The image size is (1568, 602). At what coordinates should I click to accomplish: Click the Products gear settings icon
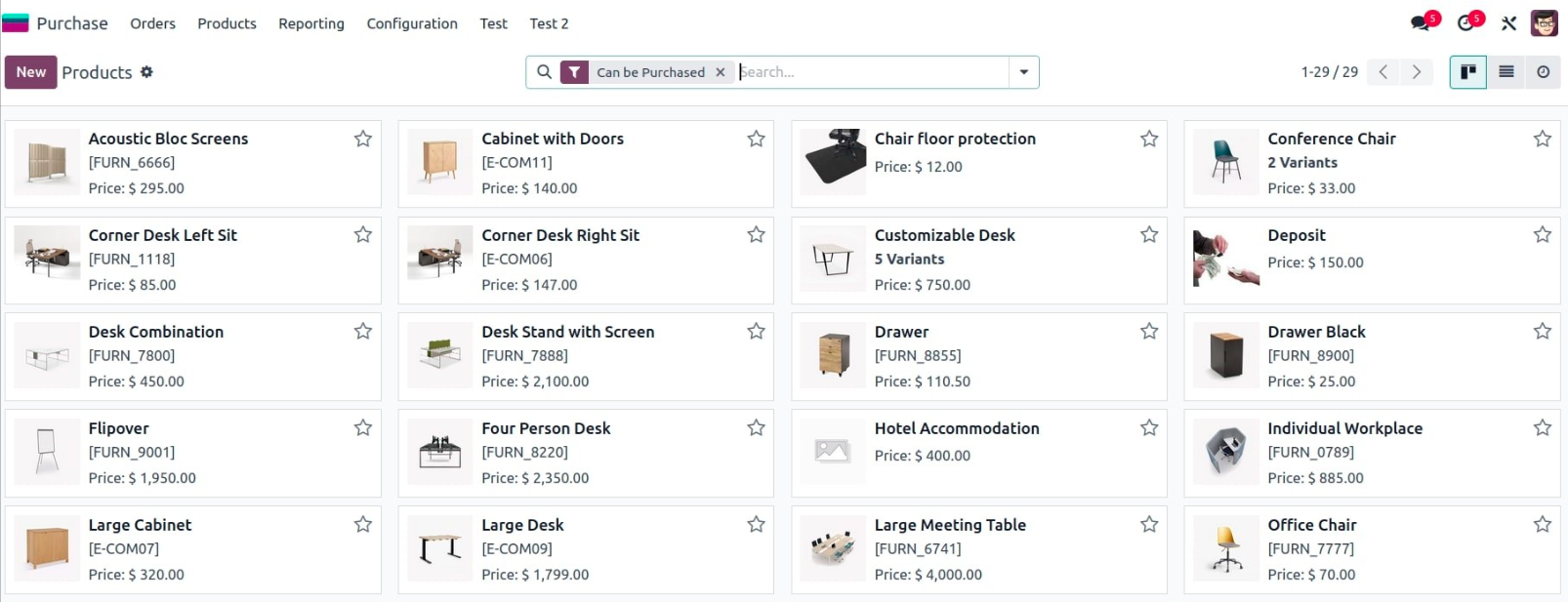pos(146,72)
